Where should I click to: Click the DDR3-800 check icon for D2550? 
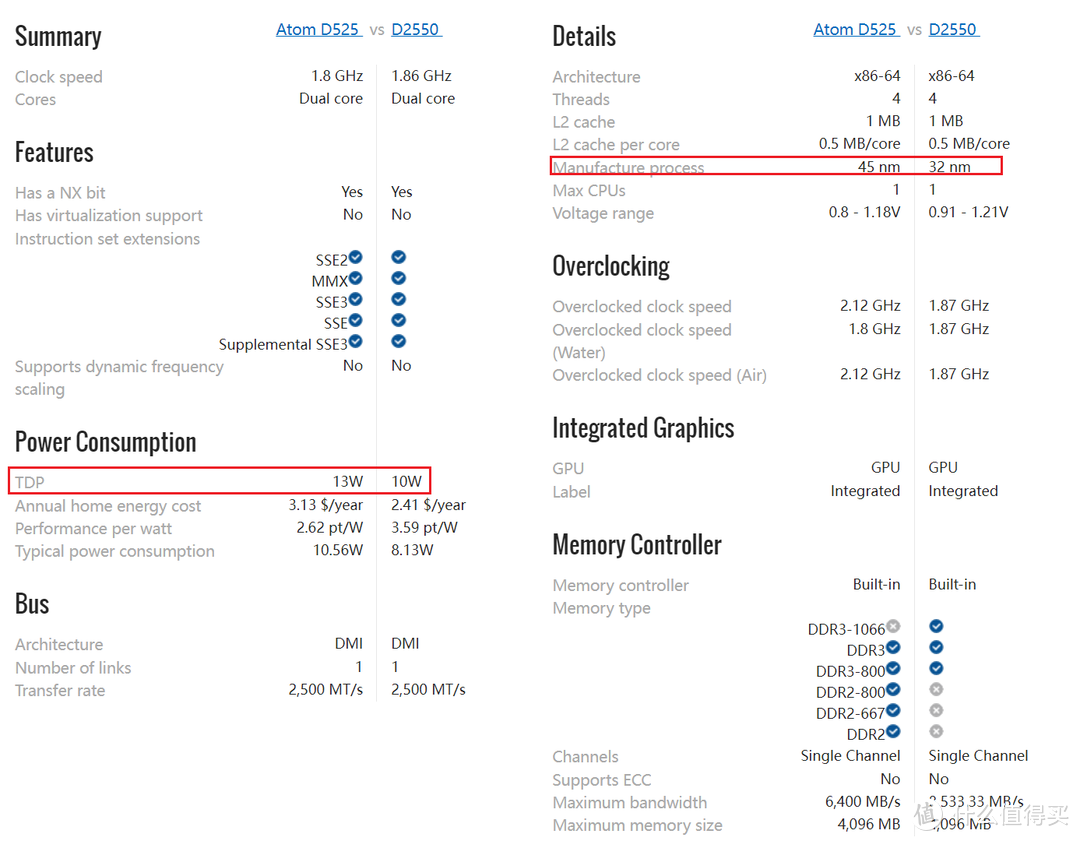point(936,668)
